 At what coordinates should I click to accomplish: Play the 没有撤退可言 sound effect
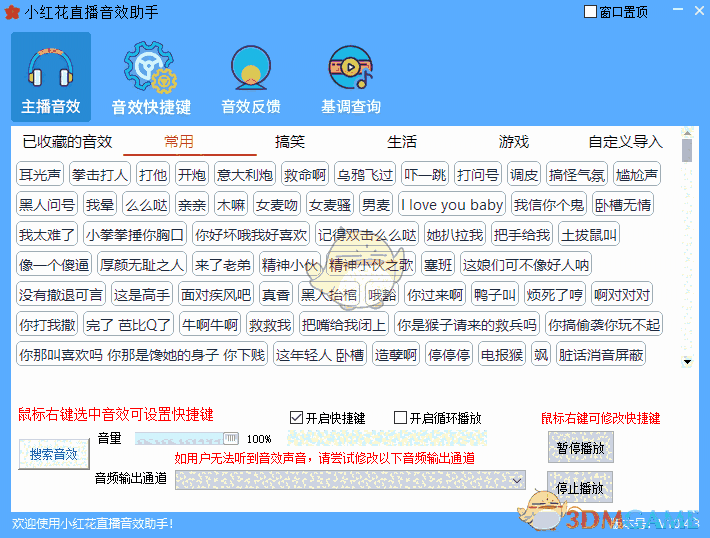coord(61,295)
